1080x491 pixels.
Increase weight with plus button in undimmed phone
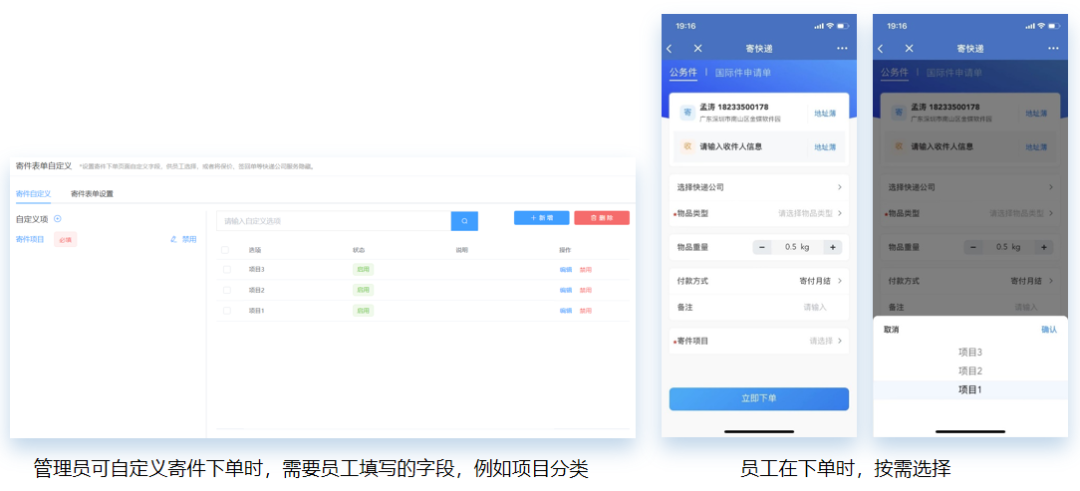pyautogui.click(x=832, y=247)
